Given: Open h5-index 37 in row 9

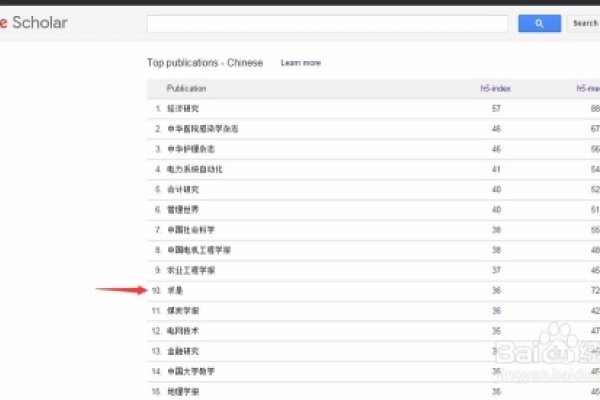Looking at the screenshot, I should point(496,271).
